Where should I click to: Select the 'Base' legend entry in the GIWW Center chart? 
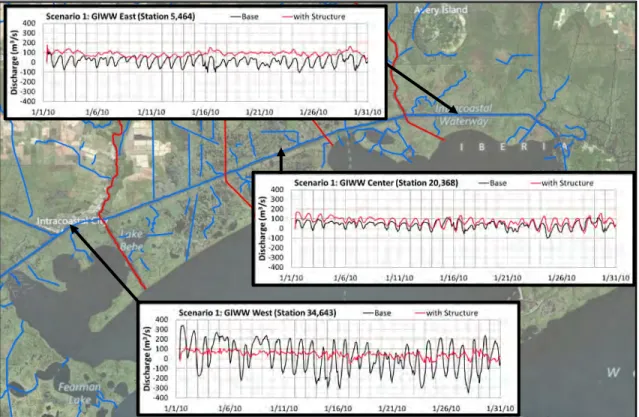pos(493,183)
